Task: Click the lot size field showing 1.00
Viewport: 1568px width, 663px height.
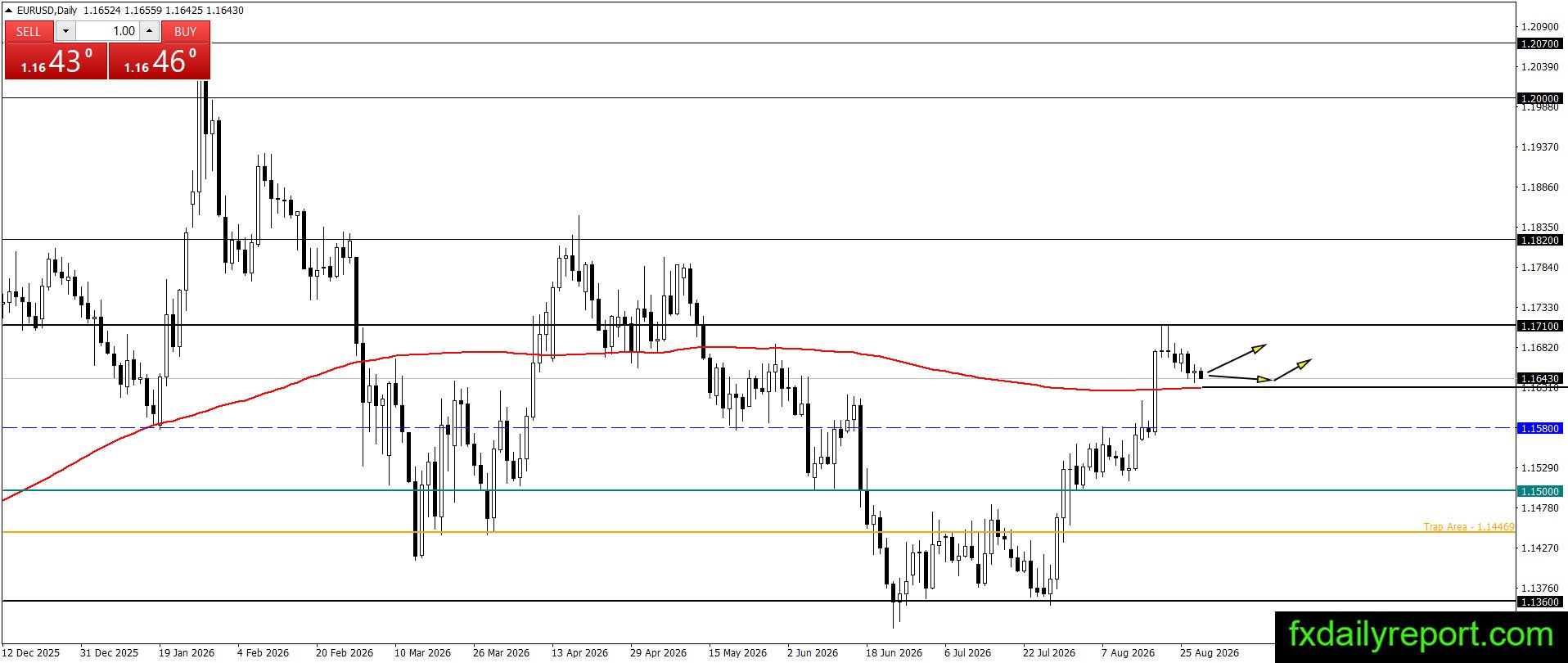Action: coord(107,31)
